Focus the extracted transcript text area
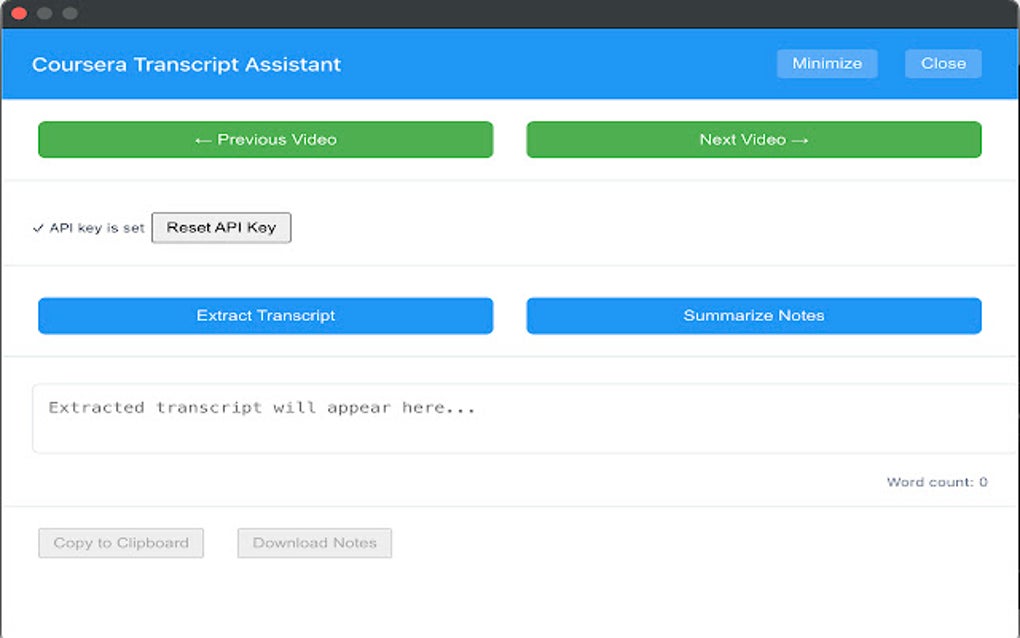Viewport: 1020px width, 638px height. 526,418
